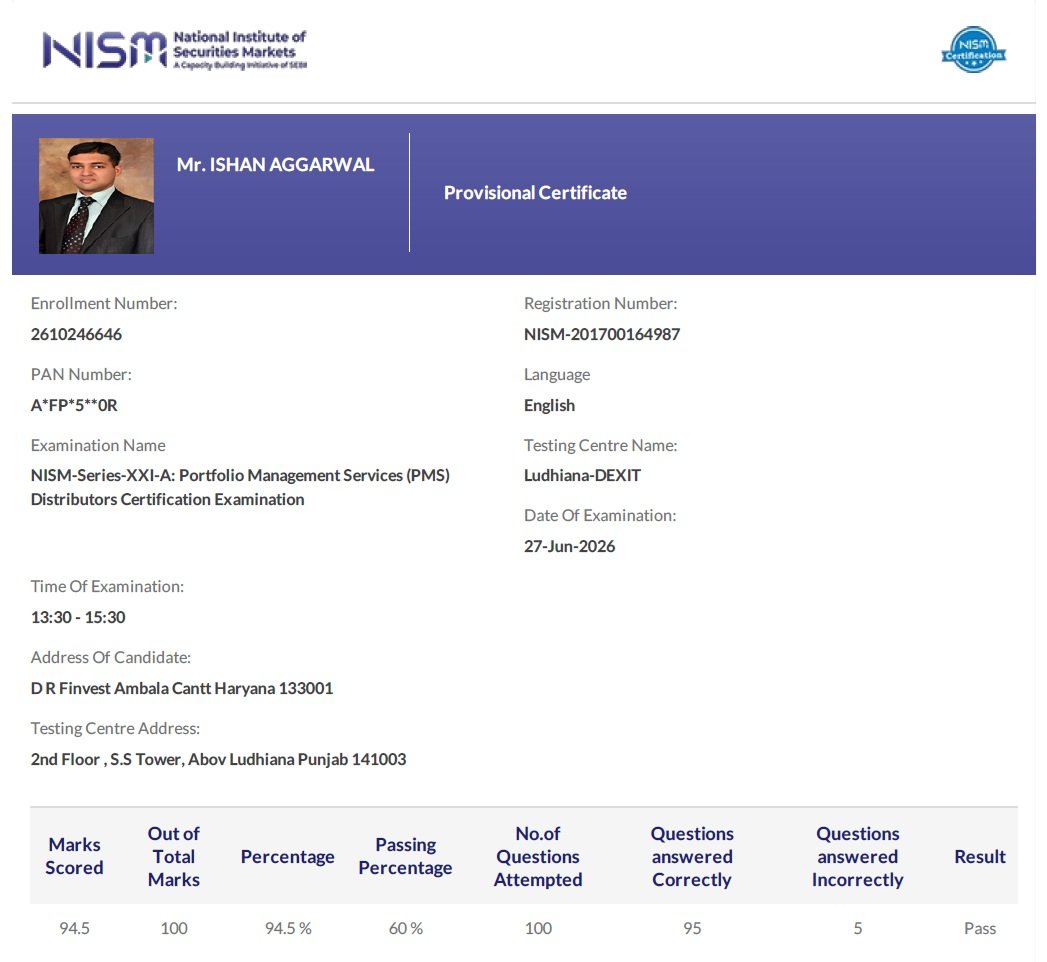Screen dimensions: 1047x962
Task: Click the Questions answered Incorrectly header
Action: (x=857, y=857)
